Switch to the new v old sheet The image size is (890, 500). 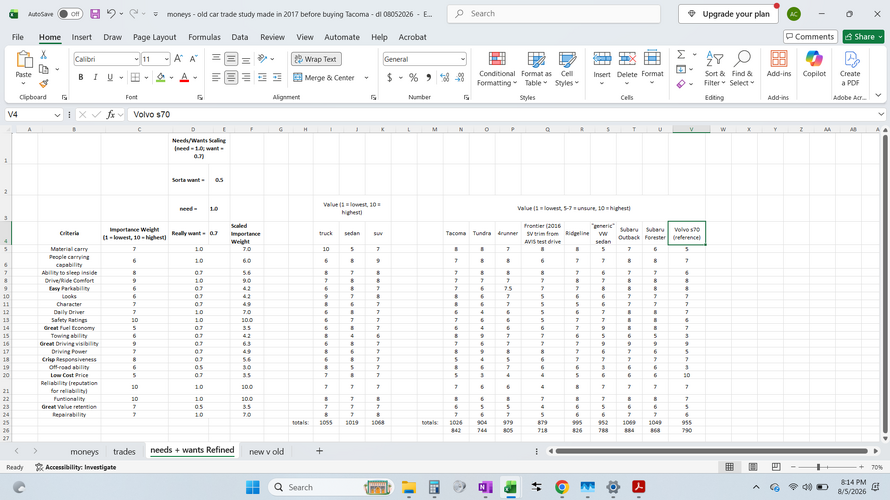tap(266, 451)
